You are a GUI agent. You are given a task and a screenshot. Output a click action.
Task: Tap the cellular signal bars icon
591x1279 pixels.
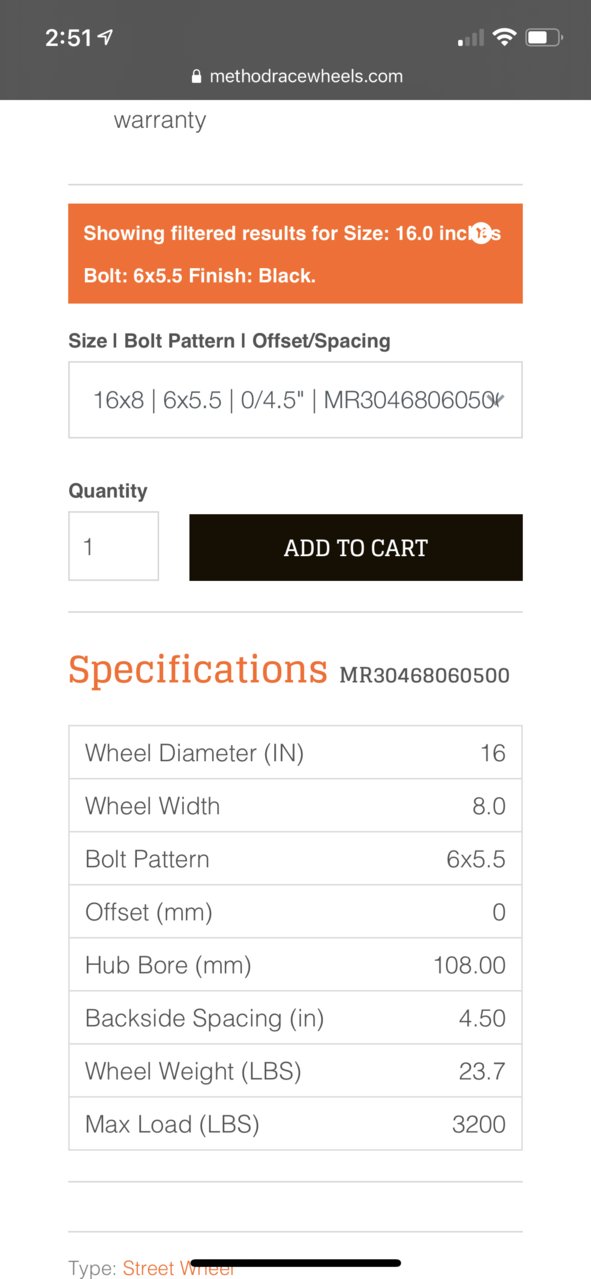tap(471, 38)
